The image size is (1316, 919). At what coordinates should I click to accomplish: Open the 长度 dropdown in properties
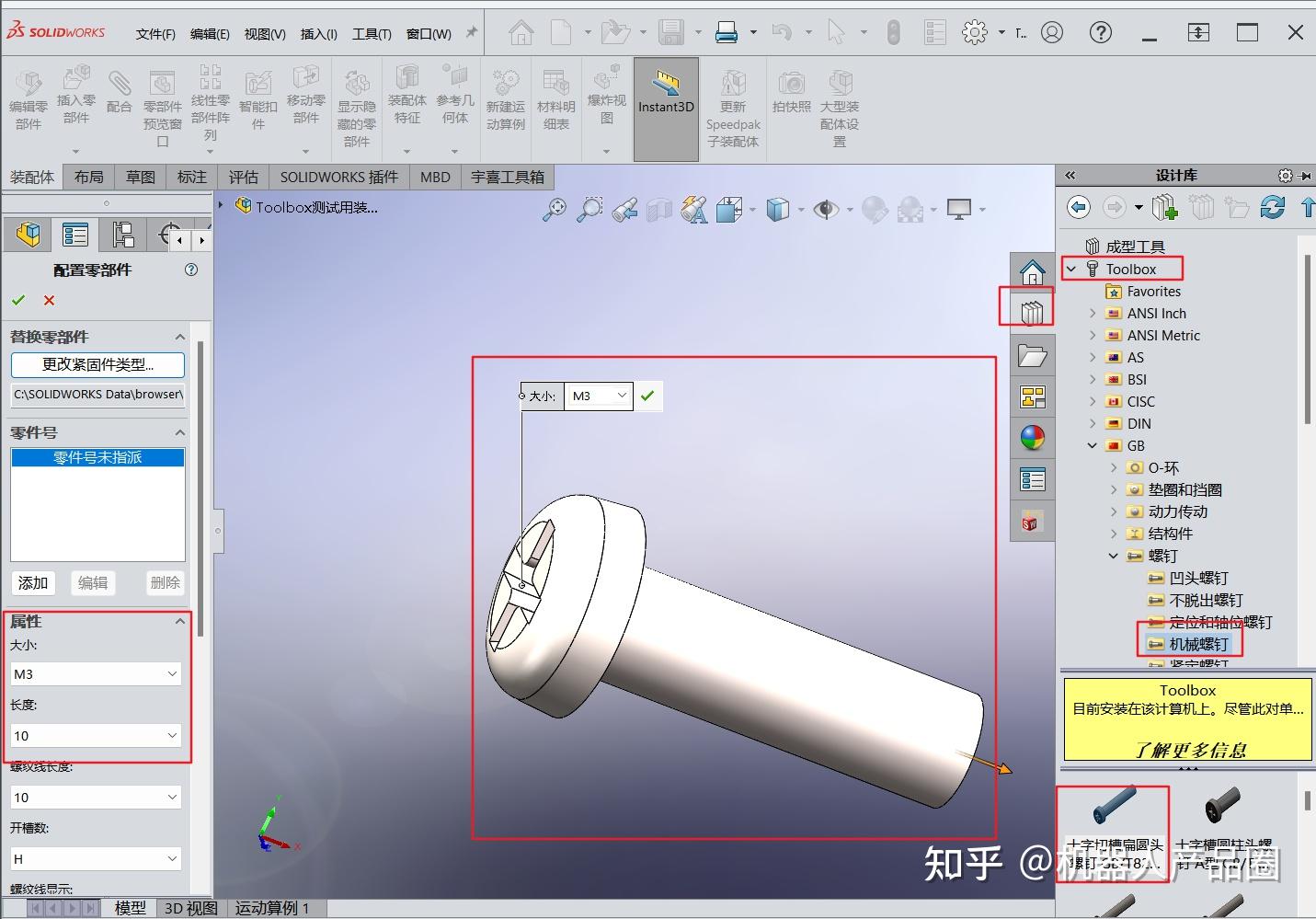pos(171,735)
